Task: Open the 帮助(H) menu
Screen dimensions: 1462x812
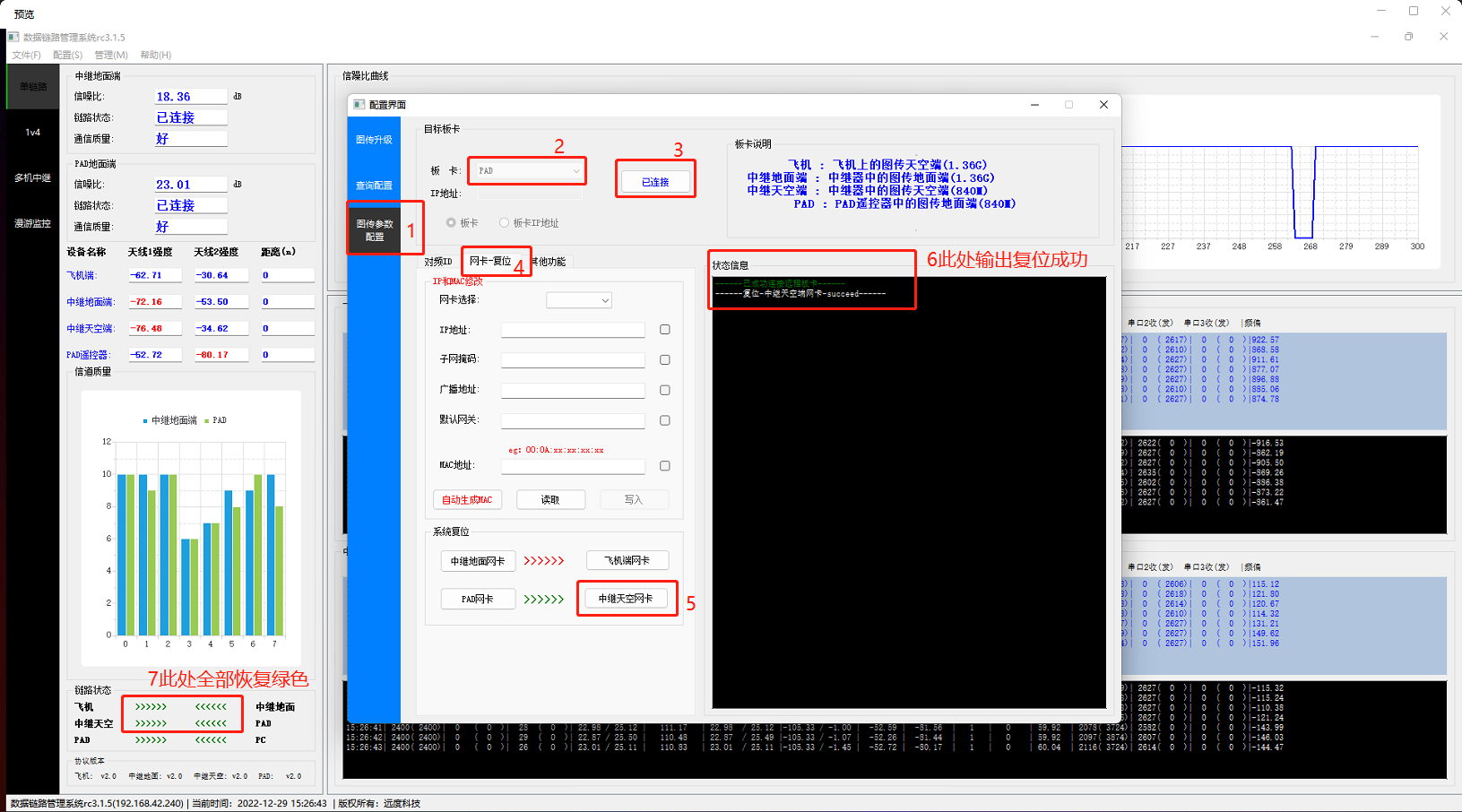Action: click(155, 55)
